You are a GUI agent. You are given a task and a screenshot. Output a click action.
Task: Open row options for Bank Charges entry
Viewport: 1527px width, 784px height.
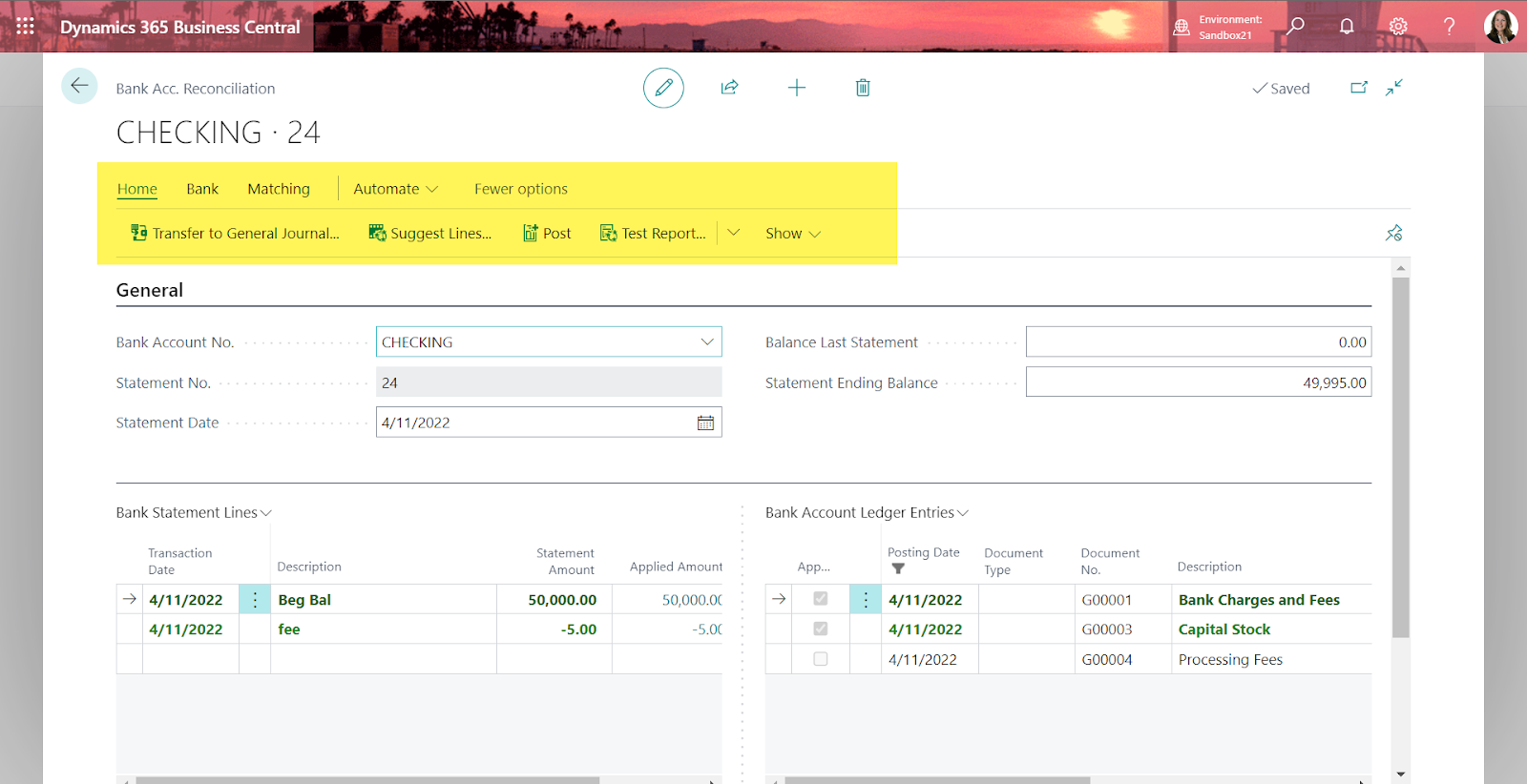point(866,599)
